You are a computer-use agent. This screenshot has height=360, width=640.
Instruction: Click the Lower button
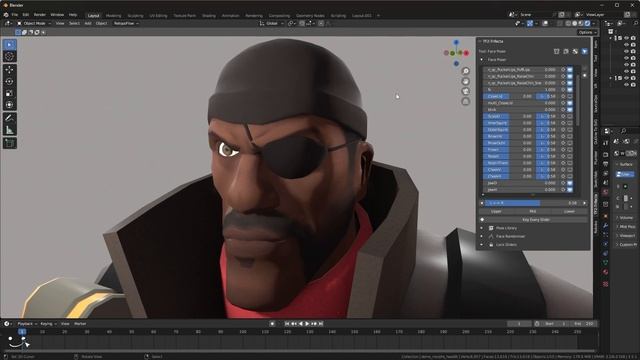point(569,211)
